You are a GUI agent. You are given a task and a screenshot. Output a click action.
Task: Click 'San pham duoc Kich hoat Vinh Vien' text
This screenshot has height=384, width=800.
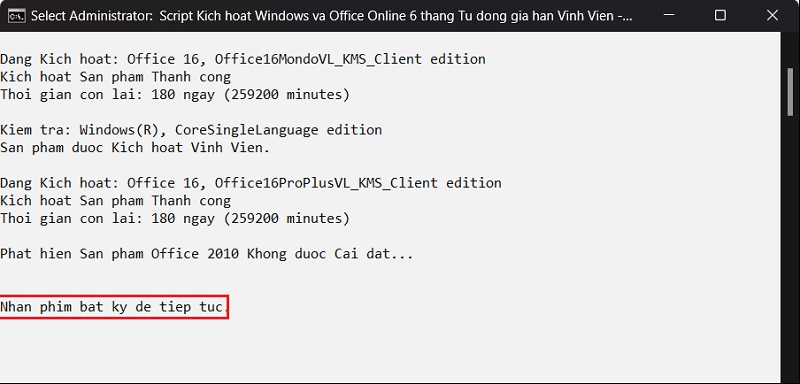135,148
